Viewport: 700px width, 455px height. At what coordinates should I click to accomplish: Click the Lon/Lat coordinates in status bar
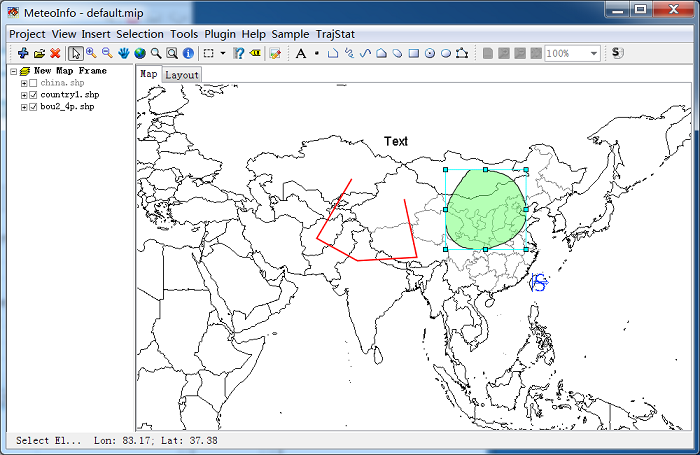(155, 441)
